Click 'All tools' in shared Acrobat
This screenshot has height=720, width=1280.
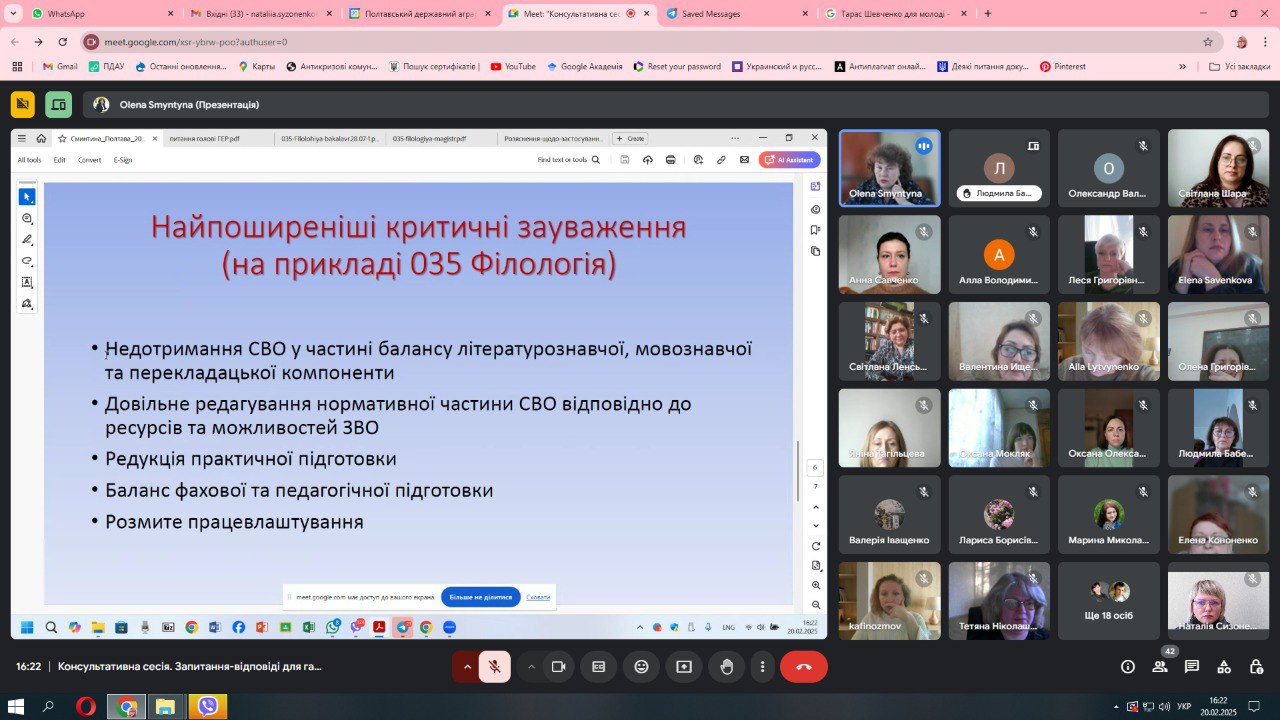click(29, 160)
